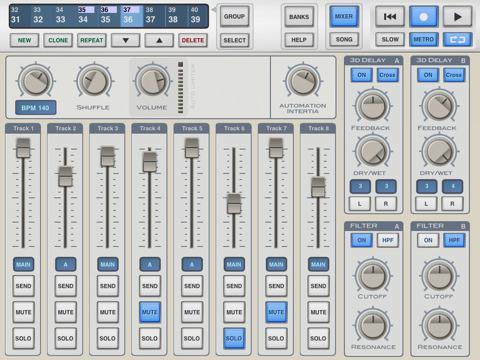480x360 pixels.
Task: Select pattern slot 31 in sequence
Action: click(x=15, y=19)
